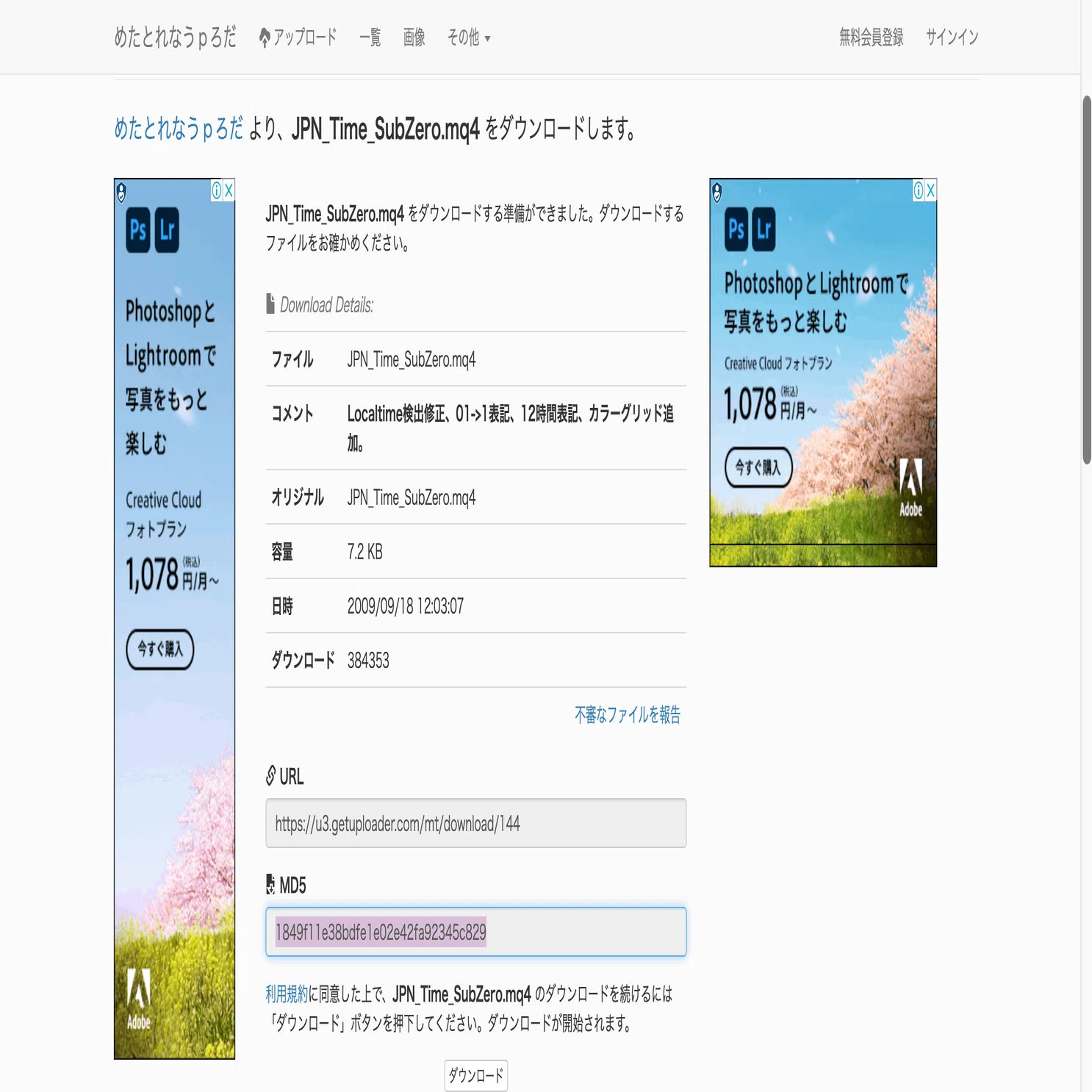Image resolution: width=1092 pixels, height=1092 pixels.
Task: Click JPN_Time_SubZero.mq4 in the オリジナル row
Action: [412, 497]
